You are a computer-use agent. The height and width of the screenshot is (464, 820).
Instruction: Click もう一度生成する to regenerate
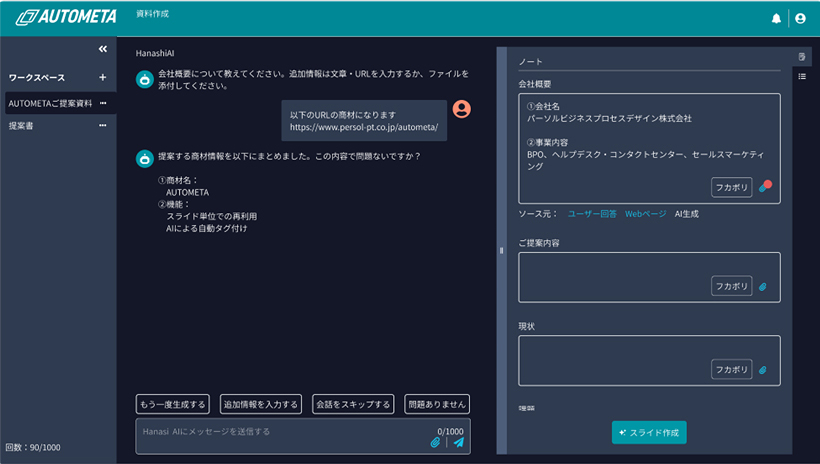coord(173,404)
